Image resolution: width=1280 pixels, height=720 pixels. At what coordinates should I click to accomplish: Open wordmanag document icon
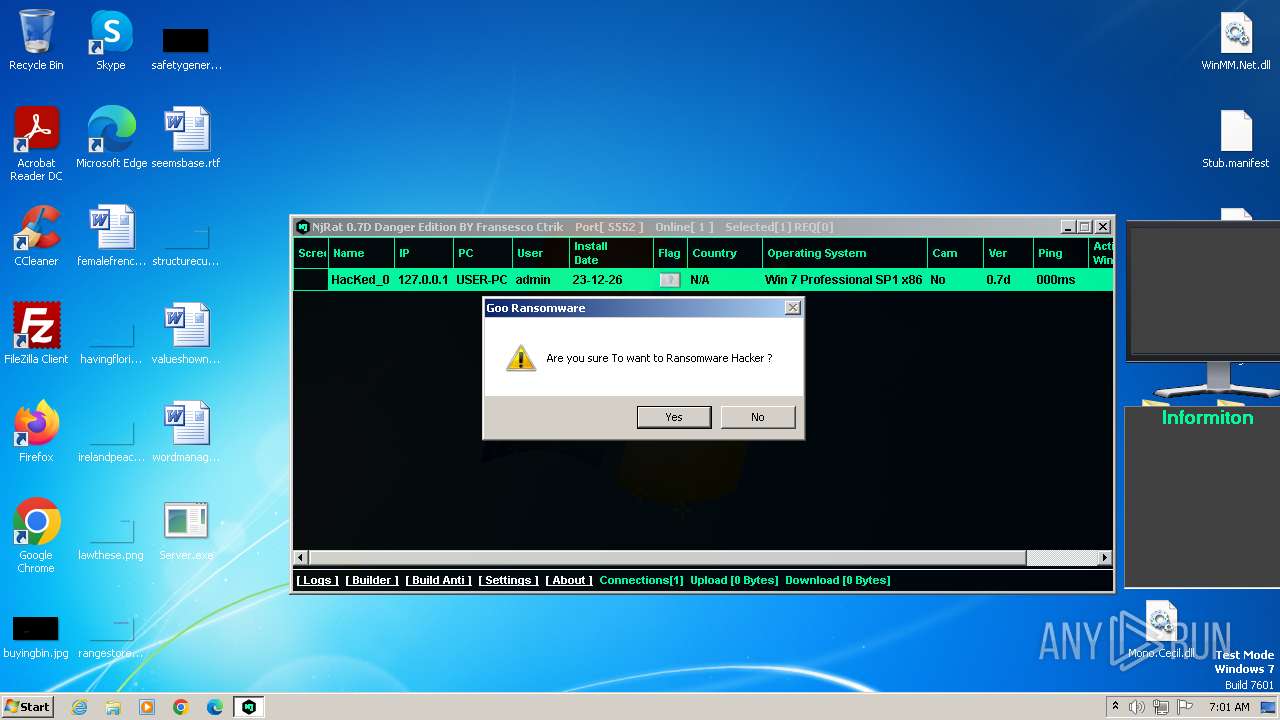(186, 432)
